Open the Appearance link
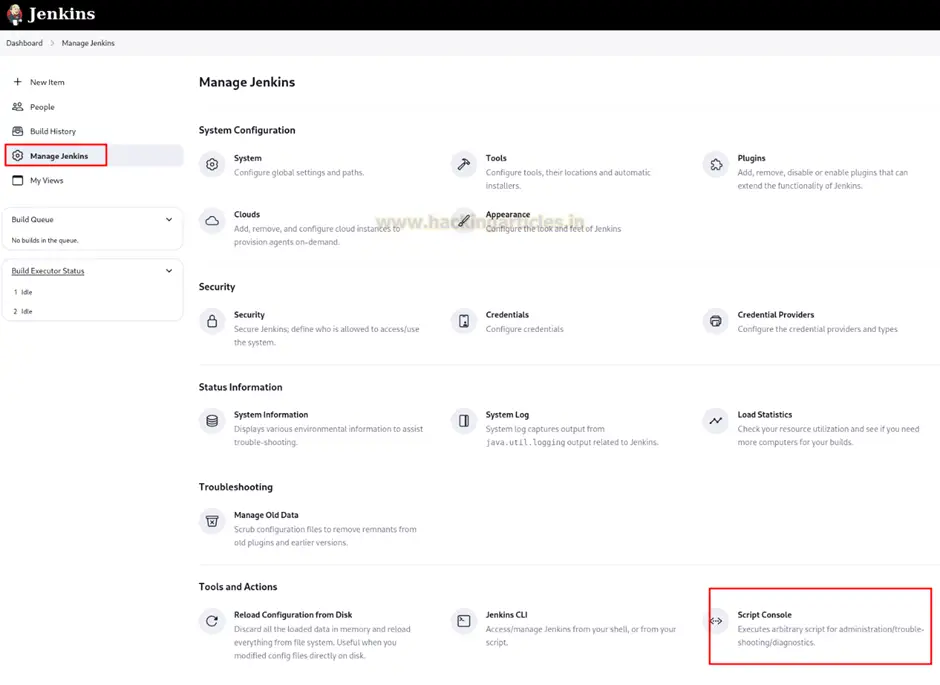 [508, 215]
